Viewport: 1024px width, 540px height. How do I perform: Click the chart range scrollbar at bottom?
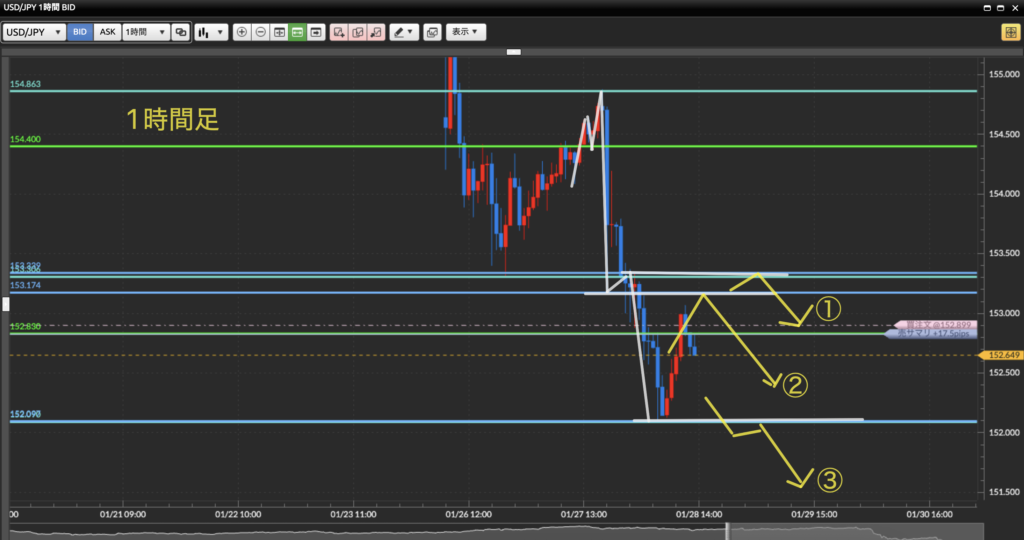click(500, 529)
